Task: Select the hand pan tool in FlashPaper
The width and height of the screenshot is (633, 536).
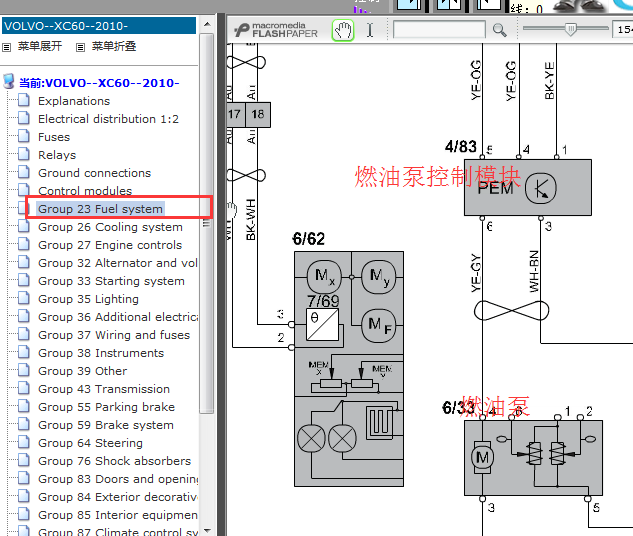Action: click(x=343, y=30)
